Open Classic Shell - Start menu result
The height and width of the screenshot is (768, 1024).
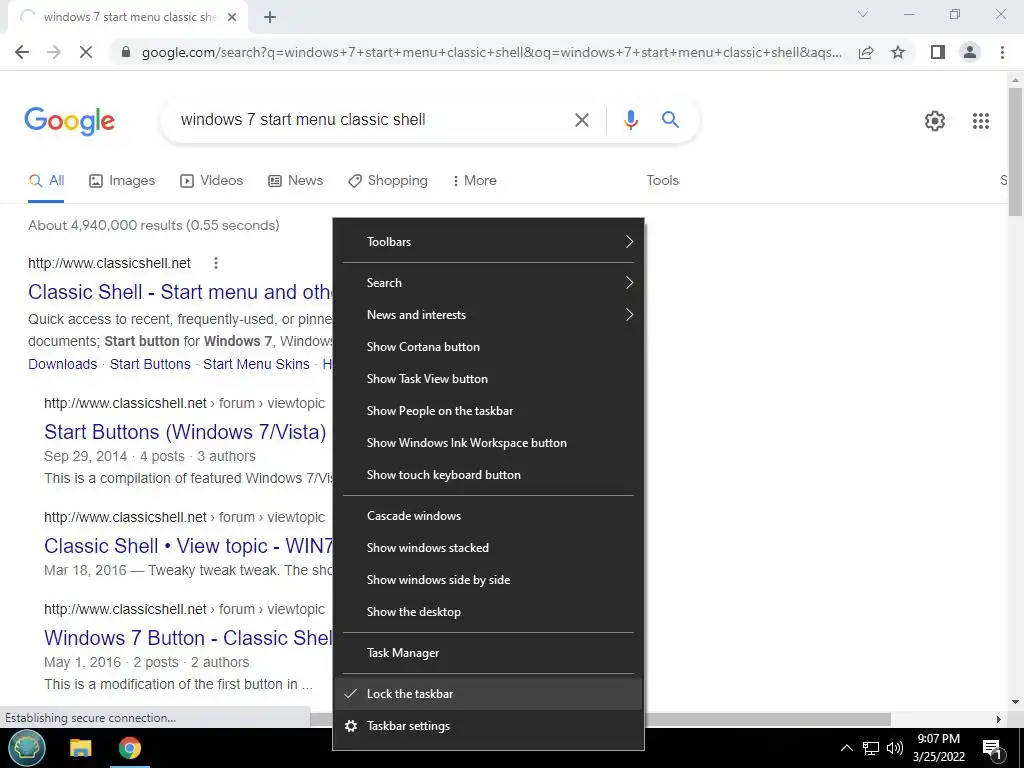coord(180,292)
